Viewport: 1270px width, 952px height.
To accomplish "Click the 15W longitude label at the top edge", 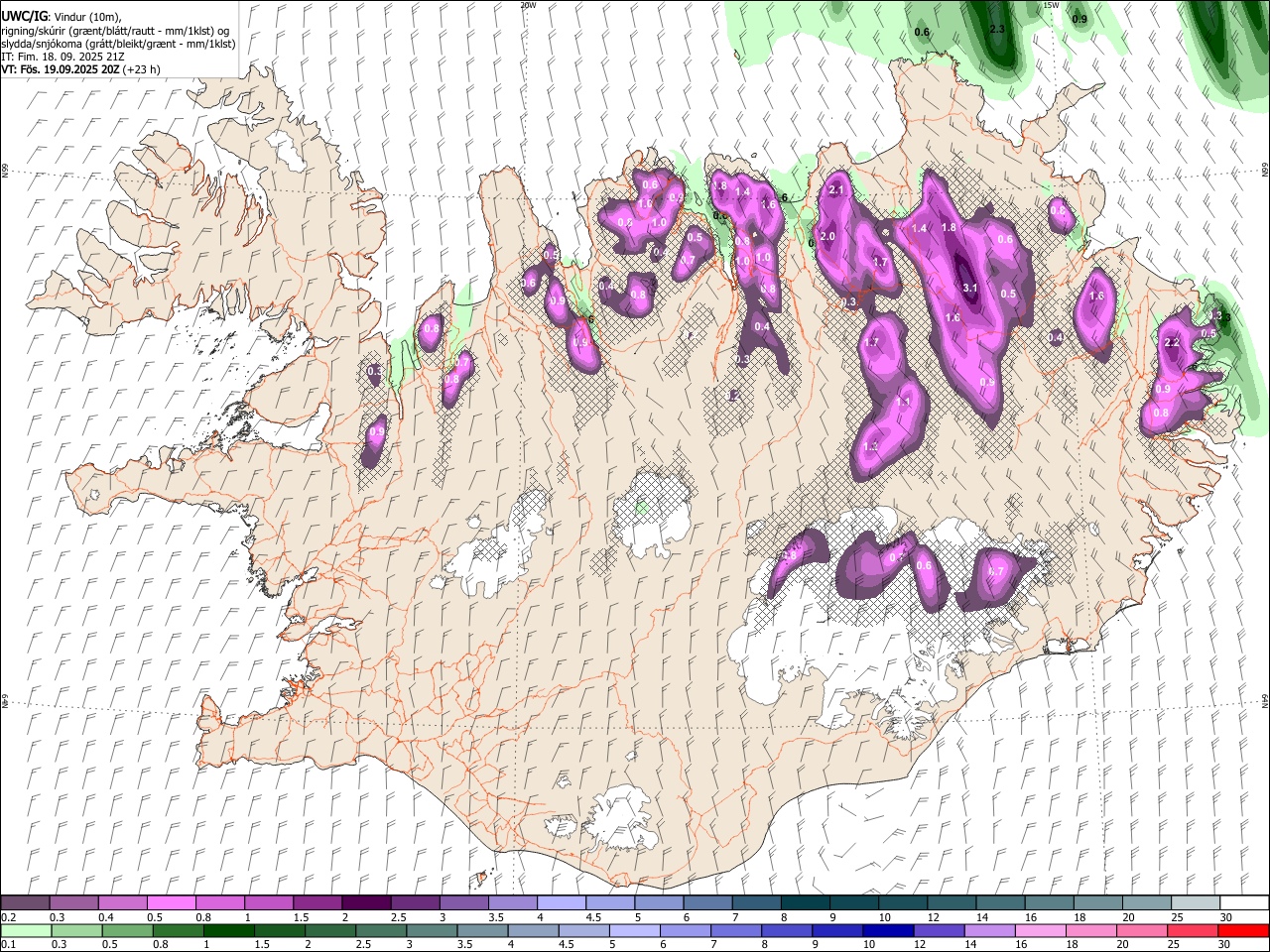I will (1051, 5).
